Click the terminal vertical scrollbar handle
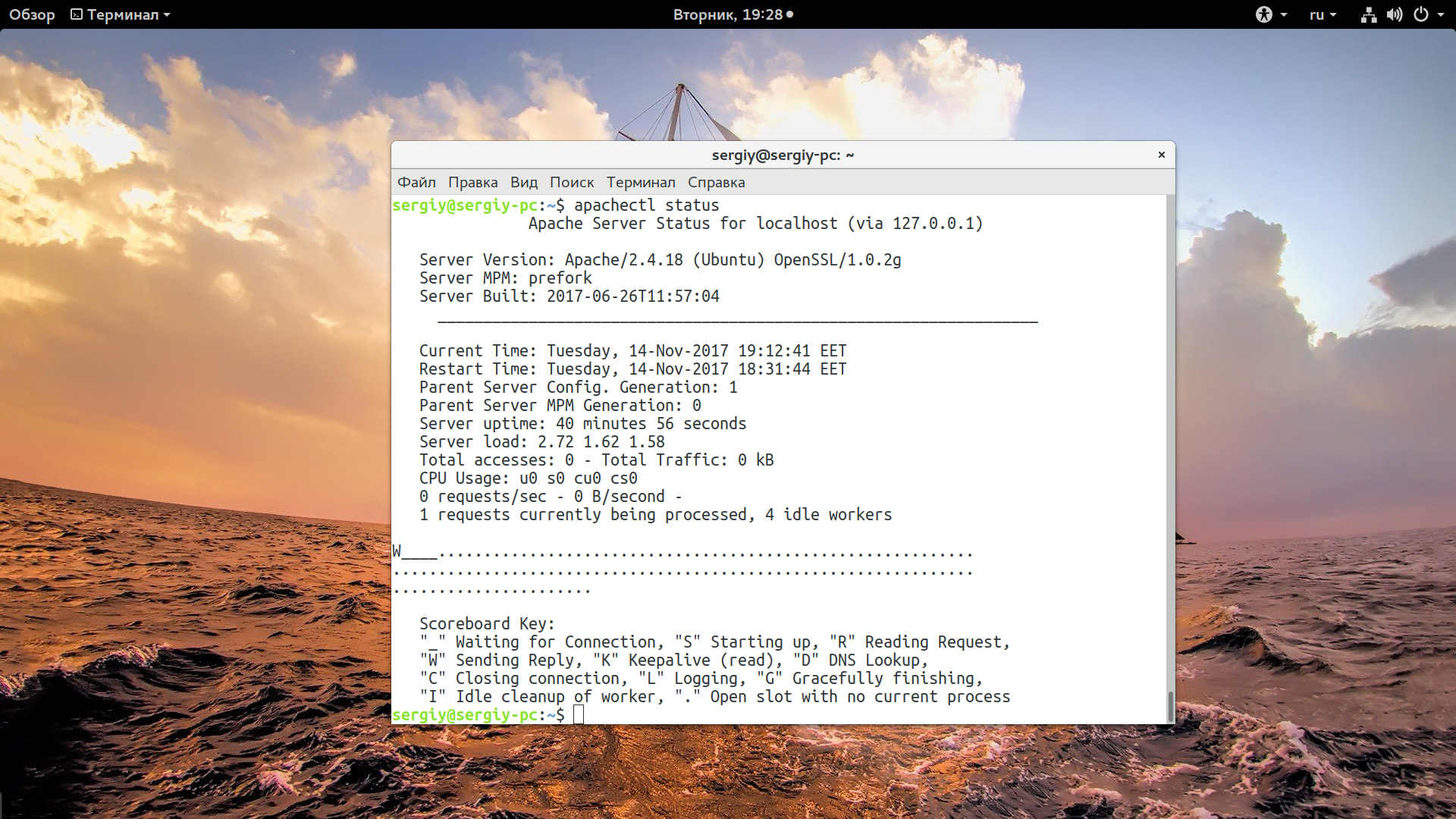 pos(1169,706)
